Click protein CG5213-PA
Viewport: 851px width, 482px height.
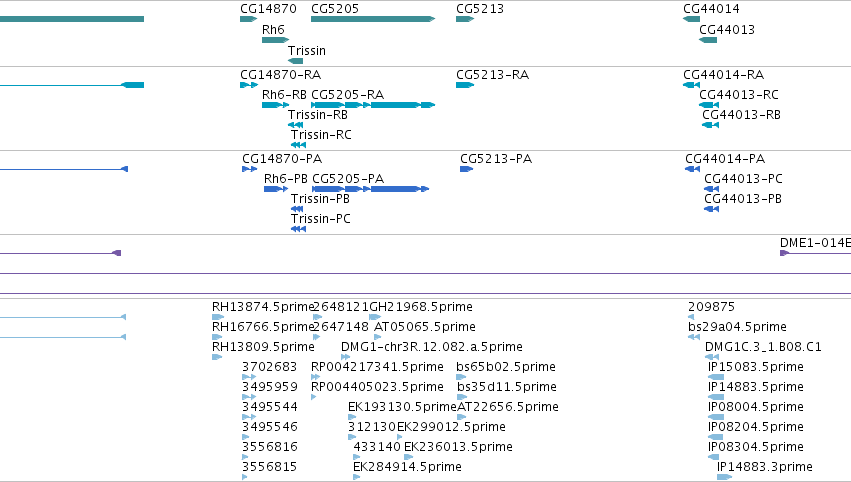496,159
